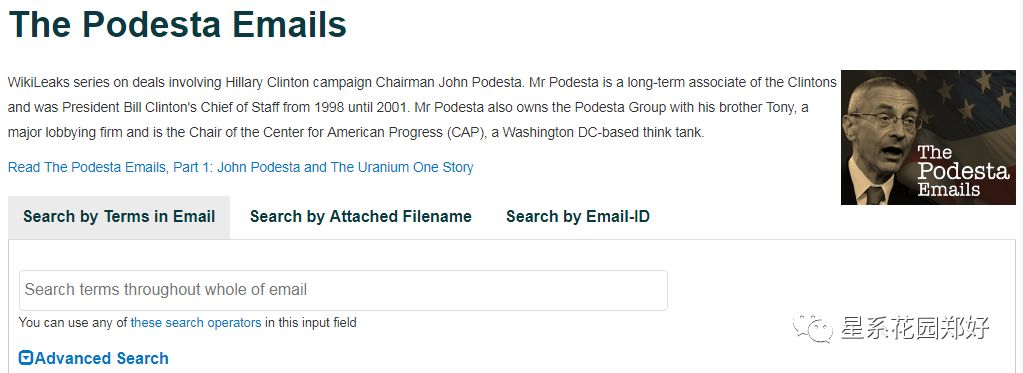
Task: Click the stars flag background in banner
Action: click(x=972, y=98)
